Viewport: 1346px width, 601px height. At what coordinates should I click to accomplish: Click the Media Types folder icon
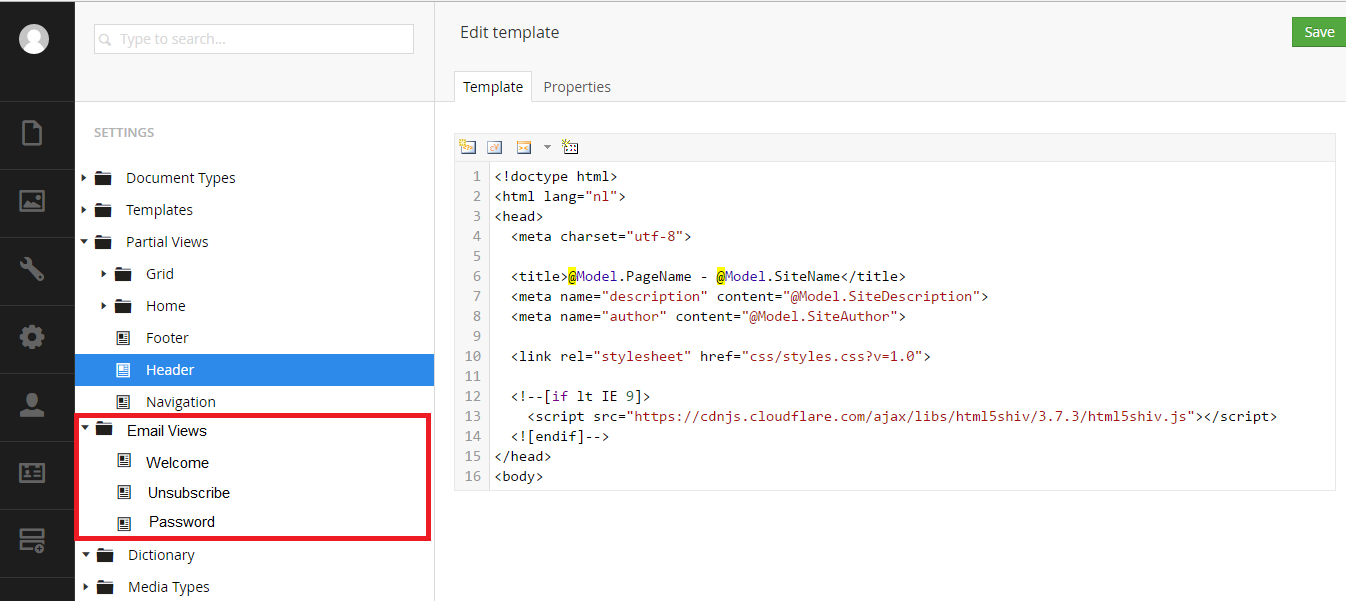105,587
